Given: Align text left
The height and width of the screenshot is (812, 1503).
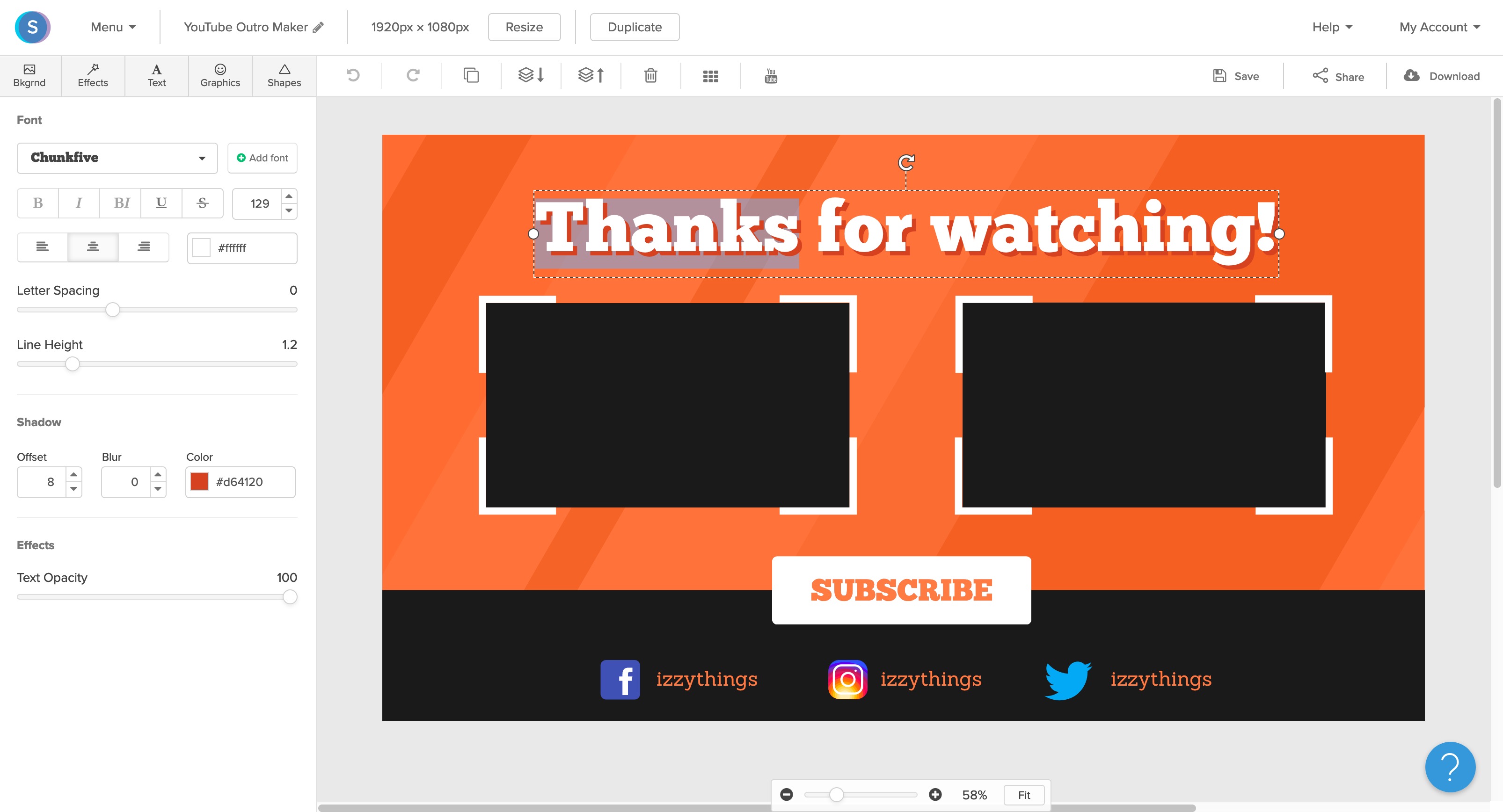Looking at the screenshot, I should point(43,247).
